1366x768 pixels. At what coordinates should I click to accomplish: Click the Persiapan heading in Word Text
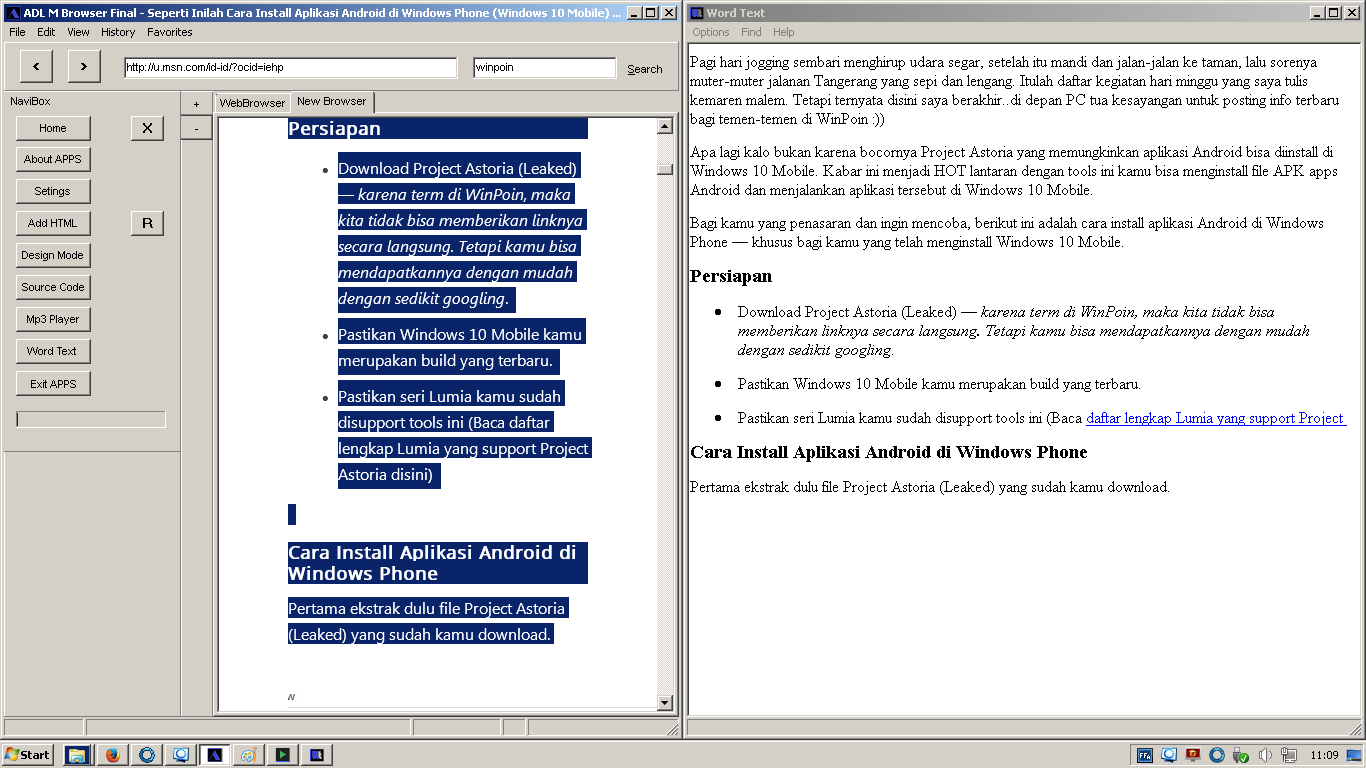click(731, 276)
